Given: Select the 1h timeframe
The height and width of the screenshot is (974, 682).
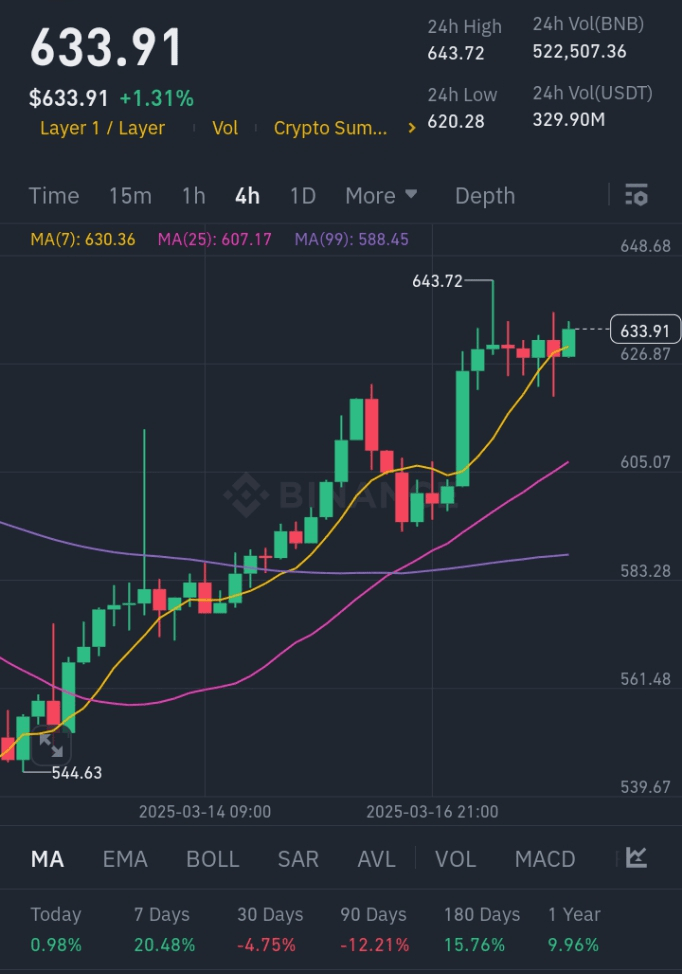Looking at the screenshot, I should click(x=193, y=196).
